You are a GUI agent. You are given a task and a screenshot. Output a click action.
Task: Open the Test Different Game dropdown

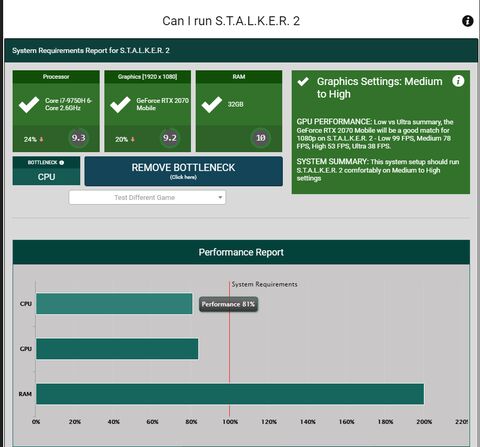point(147,197)
